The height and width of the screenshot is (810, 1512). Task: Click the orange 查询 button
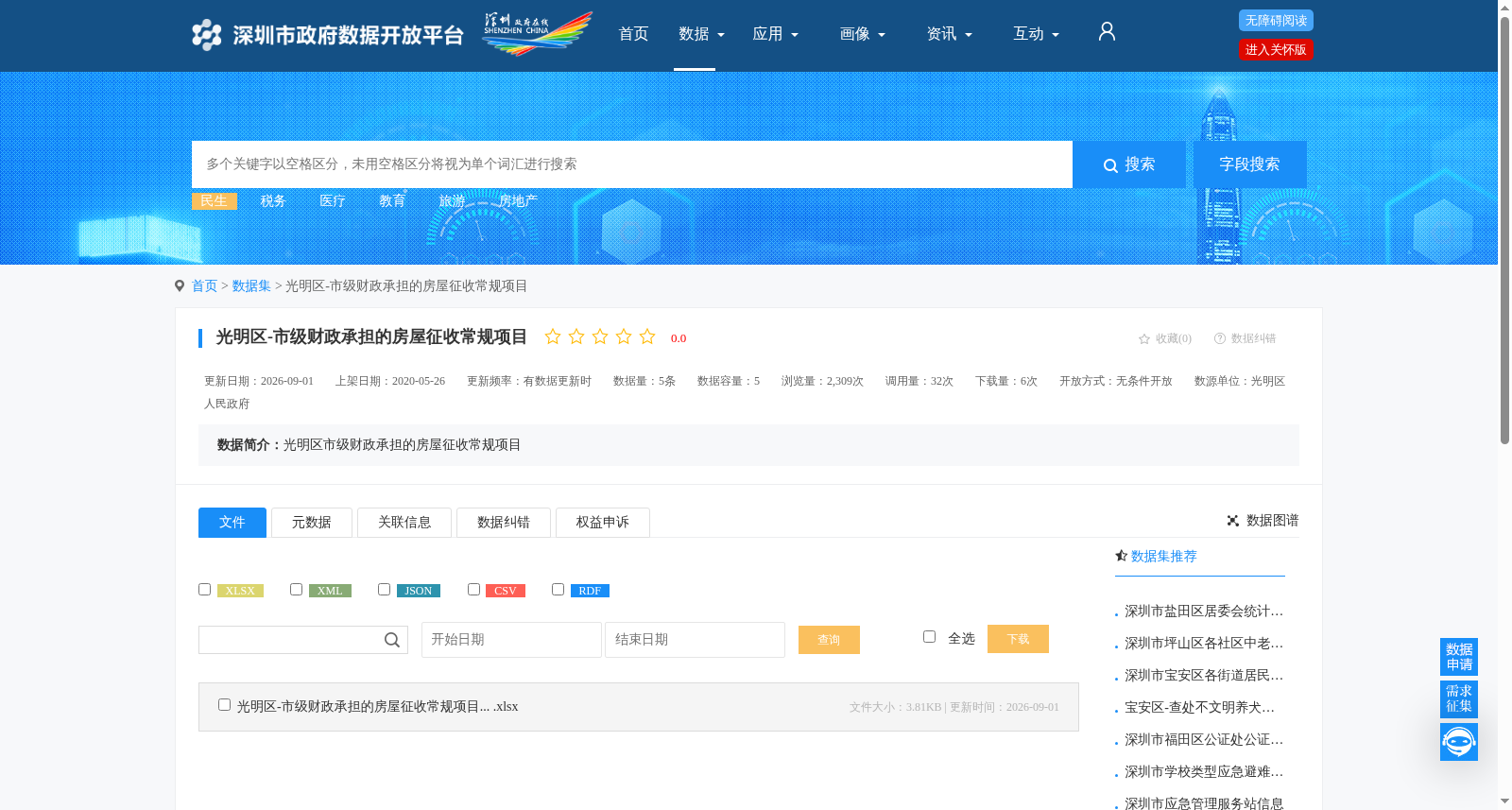tap(829, 640)
